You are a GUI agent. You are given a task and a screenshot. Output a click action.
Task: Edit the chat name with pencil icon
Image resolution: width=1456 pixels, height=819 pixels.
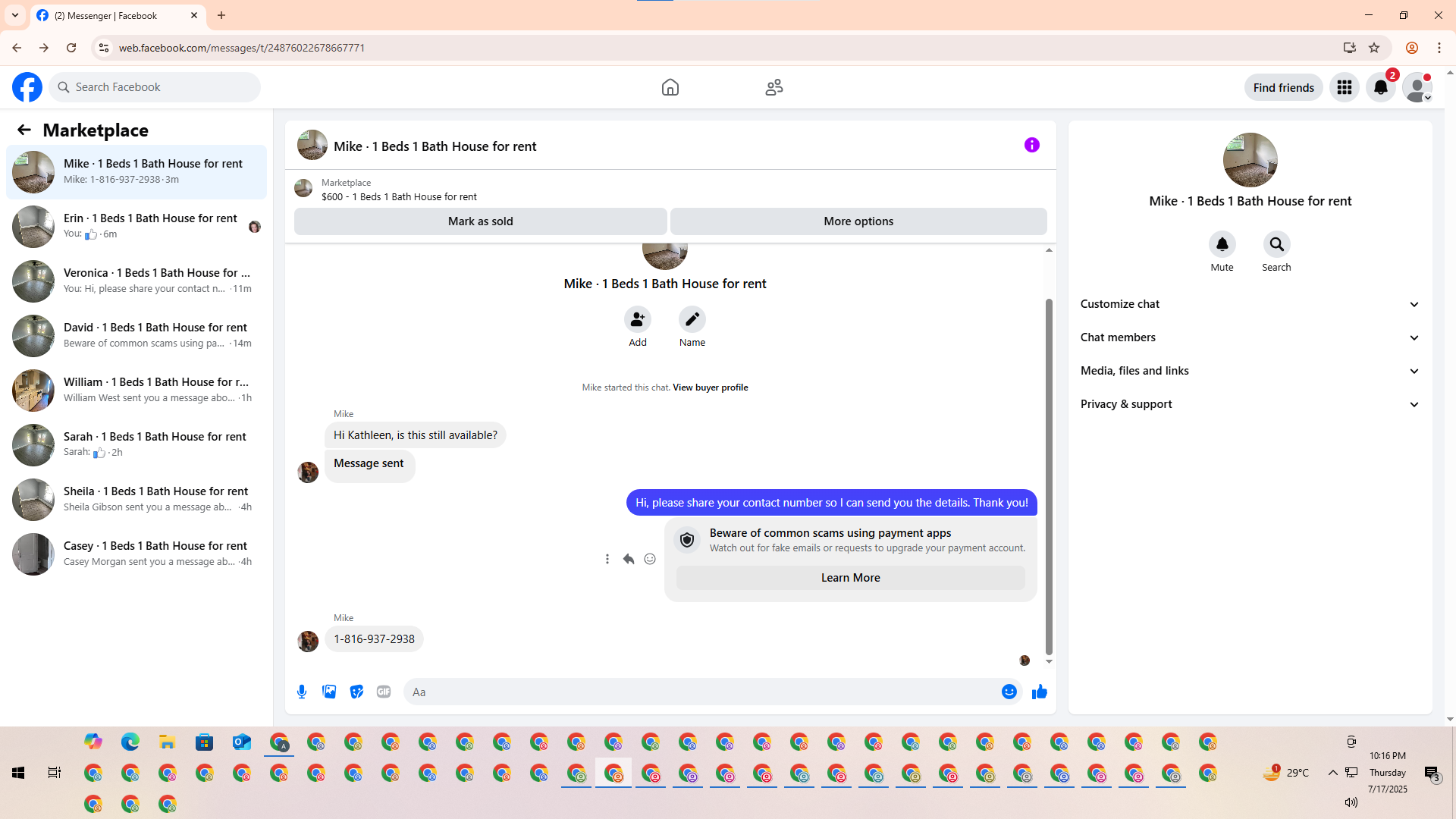pos(692,319)
